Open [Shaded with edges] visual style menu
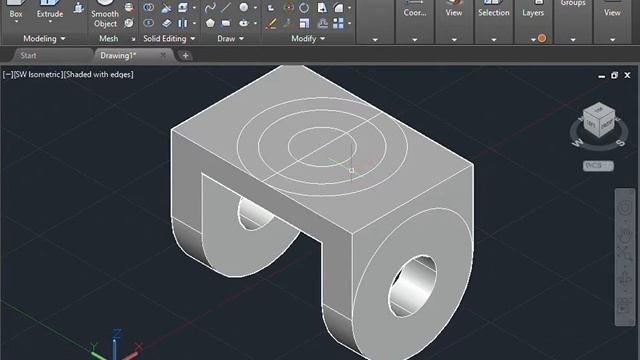640x360 pixels. tap(98, 74)
